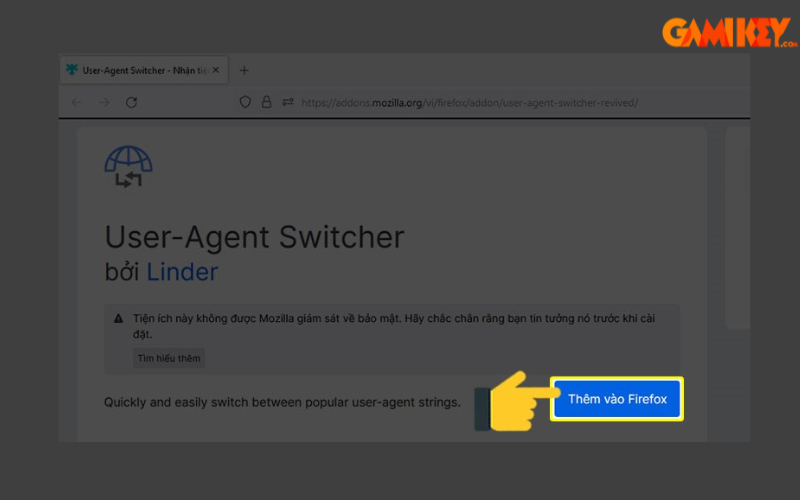Click the User-Agent Switcher title heading

pos(254,237)
